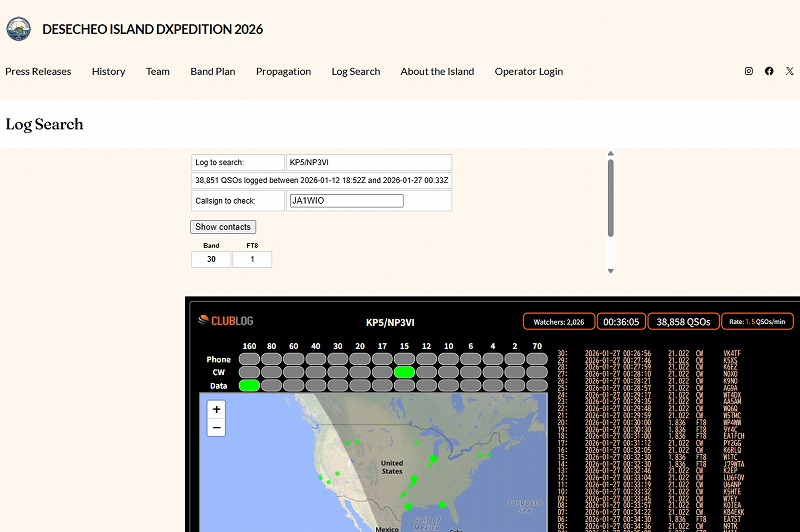Click the green 15m CW band indicator

coord(404,372)
